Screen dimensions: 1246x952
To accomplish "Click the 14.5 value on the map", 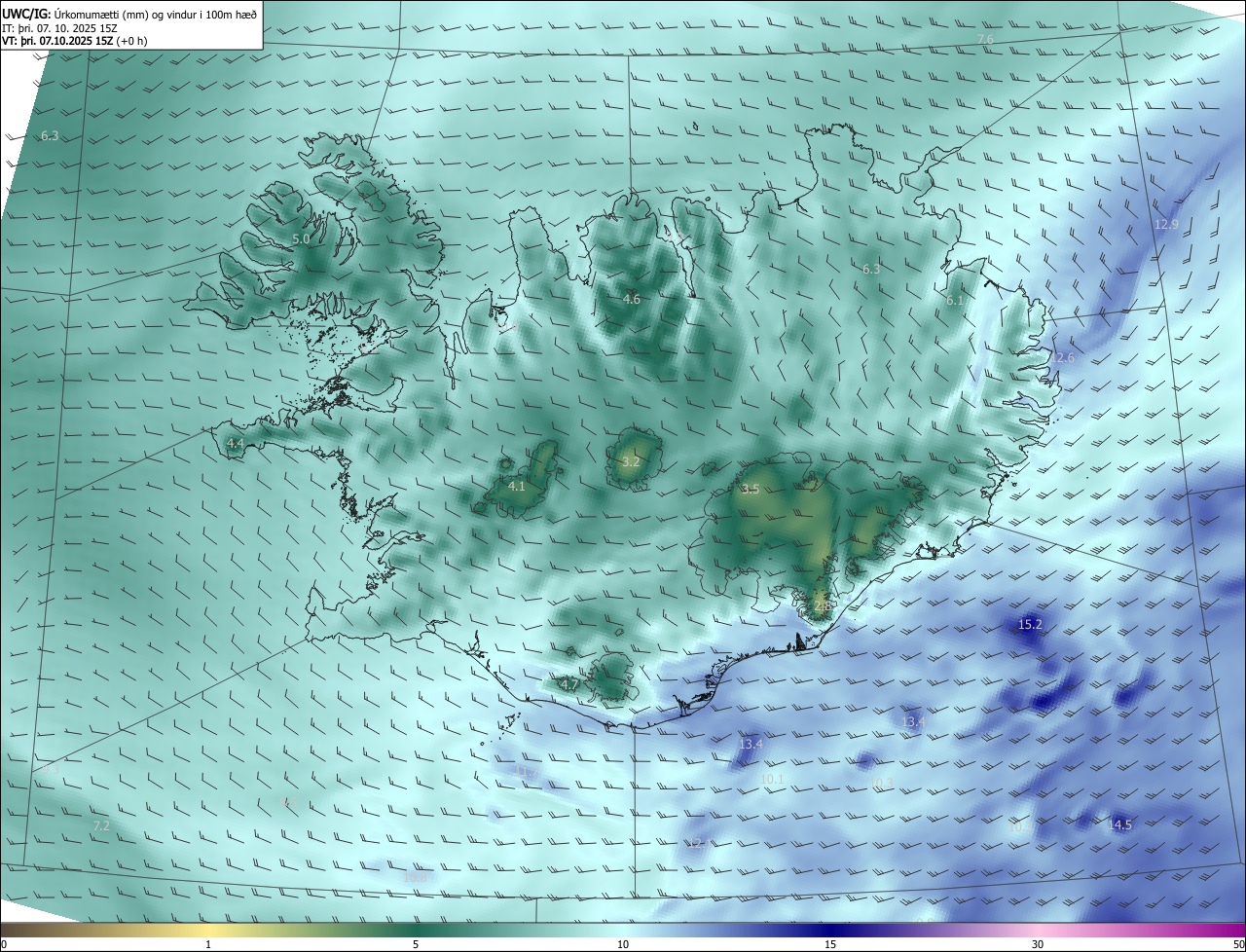I will coord(1120,824).
